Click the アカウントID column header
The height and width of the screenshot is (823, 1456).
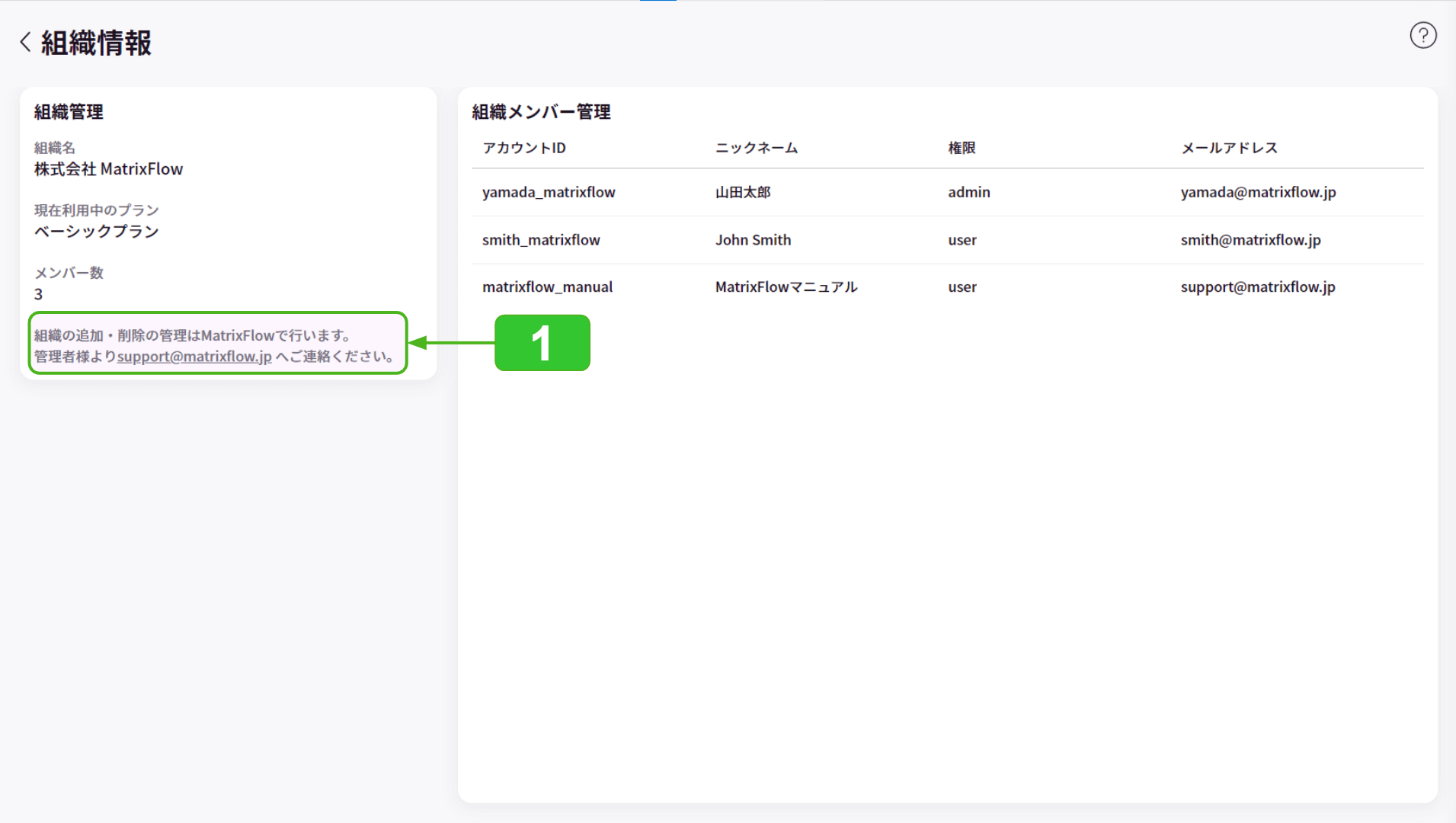pos(524,148)
